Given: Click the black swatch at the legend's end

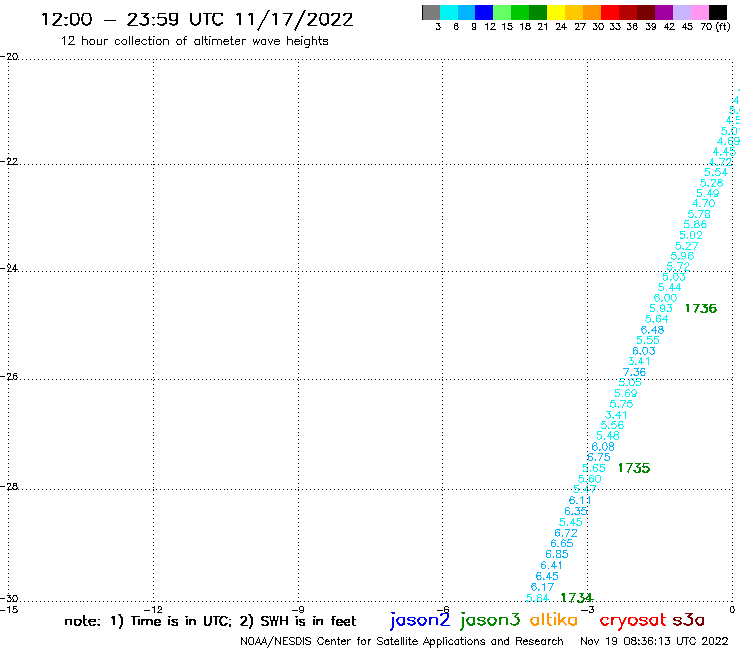Looking at the screenshot, I should coord(717,12).
